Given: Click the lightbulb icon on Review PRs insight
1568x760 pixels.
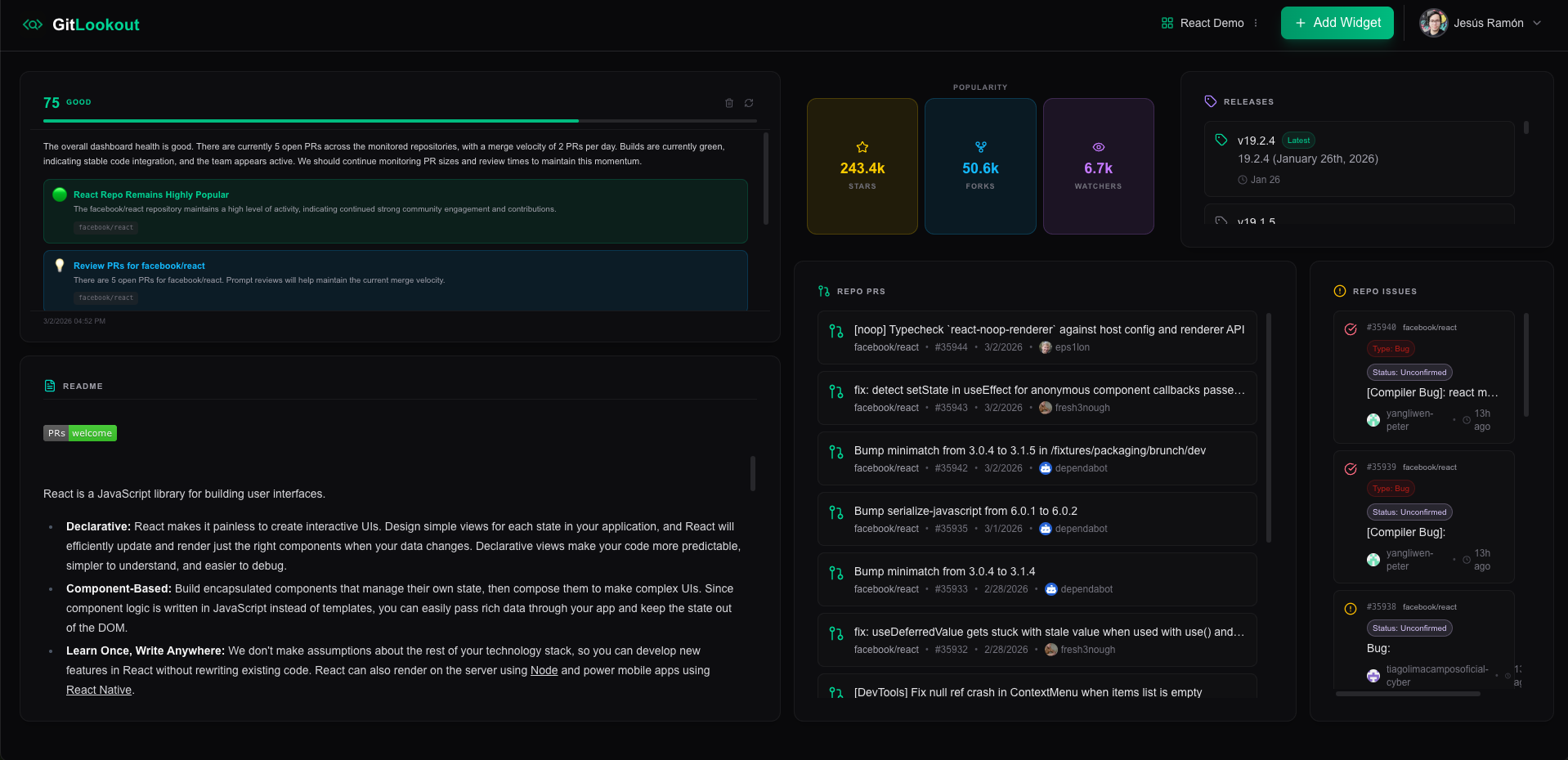Looking at the screenshot, I should pyautogui.click(x=60, y=266).
